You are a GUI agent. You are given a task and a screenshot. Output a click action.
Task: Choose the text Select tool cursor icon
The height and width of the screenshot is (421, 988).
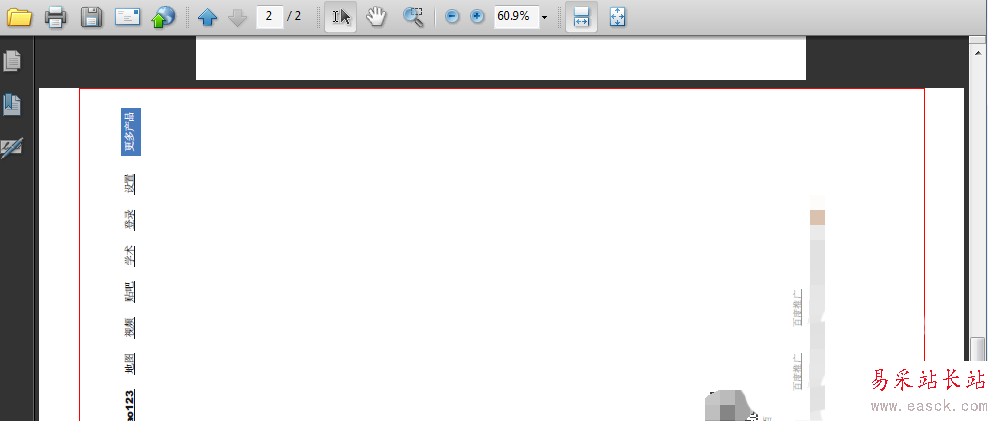tap(341, 16)
